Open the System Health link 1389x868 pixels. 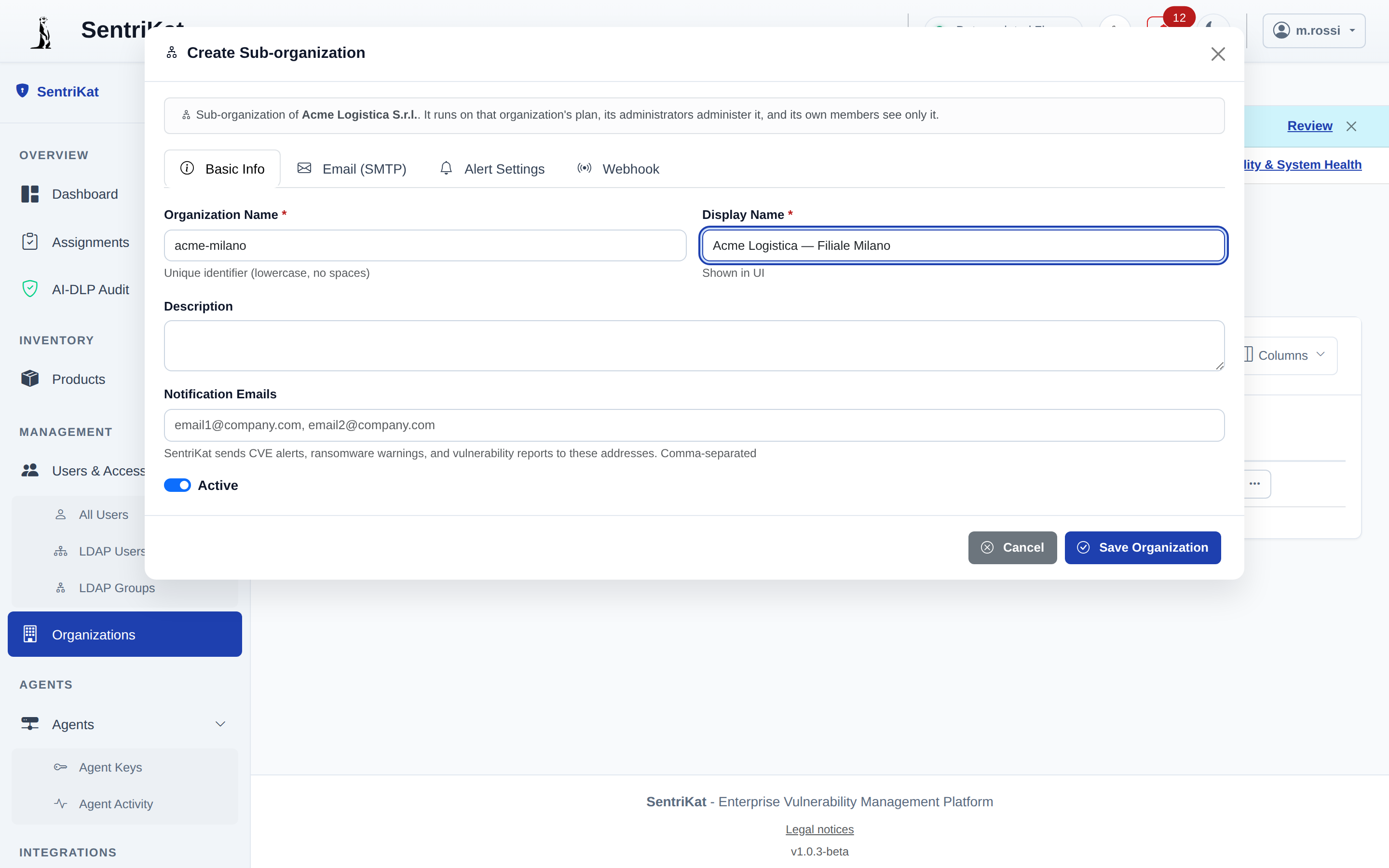(1303, 165)
